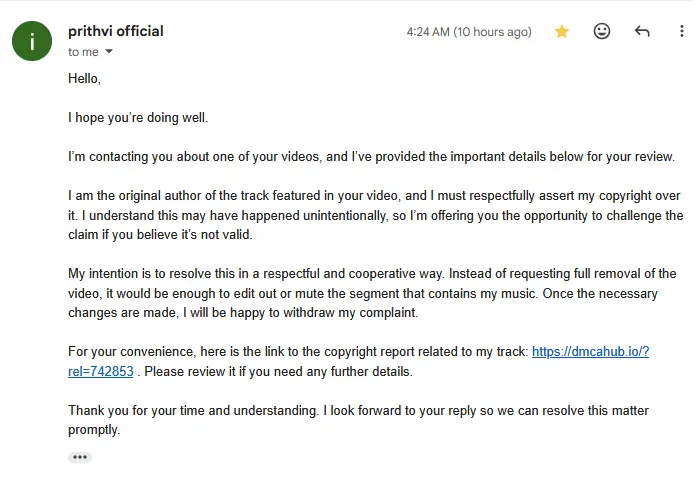Open the three-dot More options menu

[x=680, y=32]
